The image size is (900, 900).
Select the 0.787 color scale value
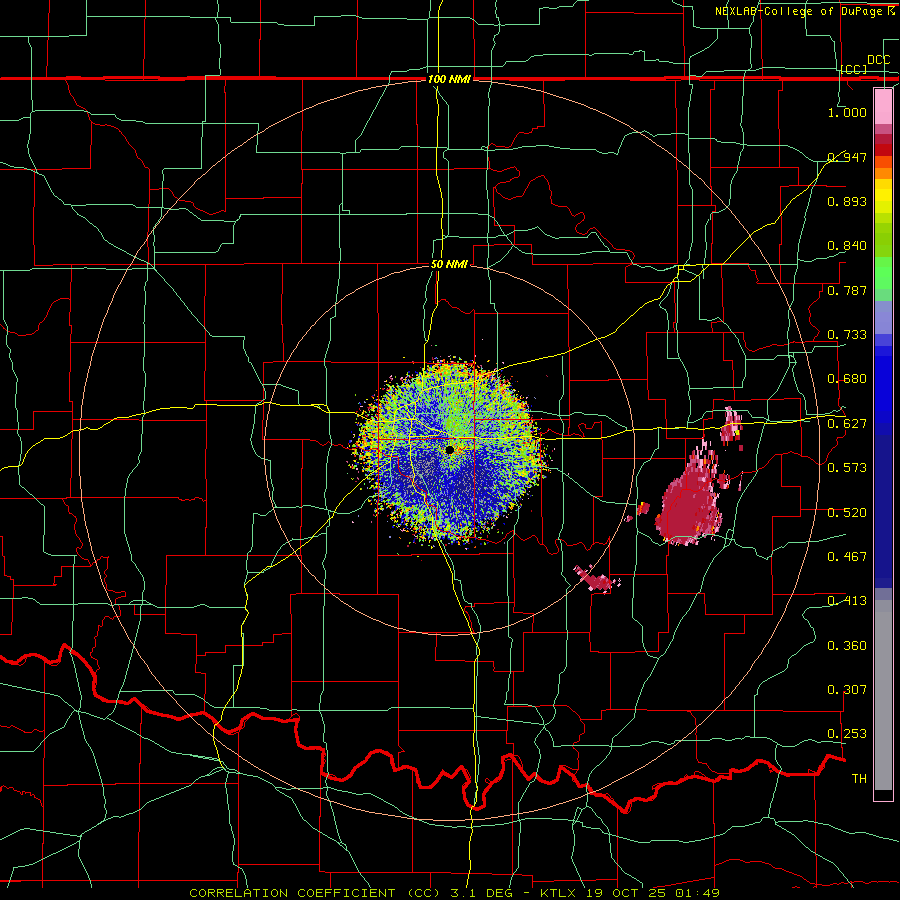tap(847, 290)
